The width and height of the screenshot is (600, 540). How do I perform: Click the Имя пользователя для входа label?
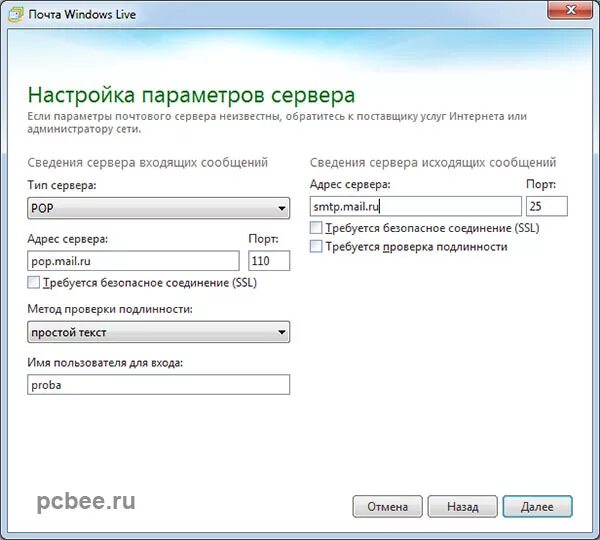(105, 362)
